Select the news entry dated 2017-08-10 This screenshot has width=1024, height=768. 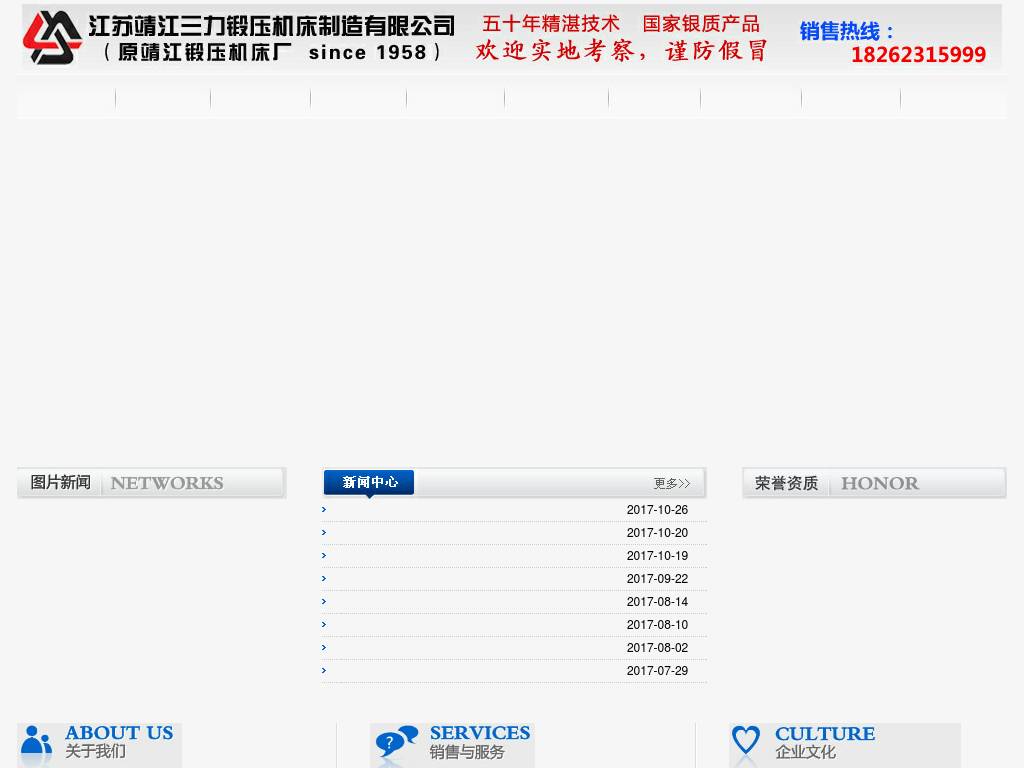[x=514, y=624]
